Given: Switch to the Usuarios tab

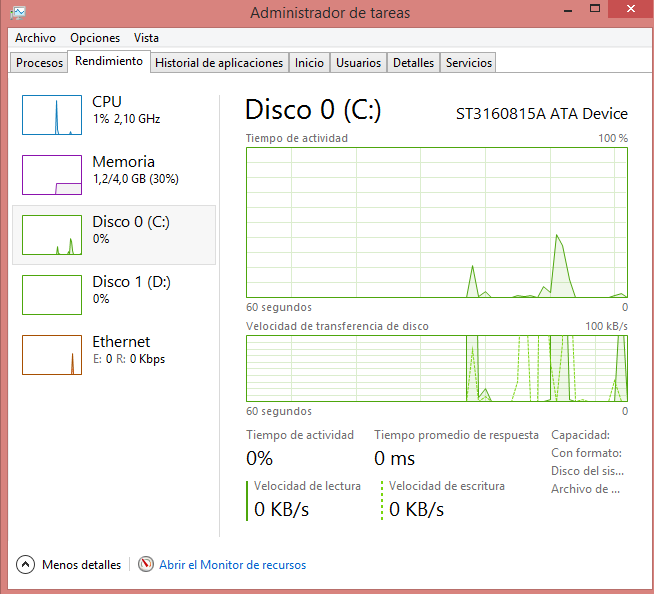Looking at the screenshot, I should [x=358, y=63].
